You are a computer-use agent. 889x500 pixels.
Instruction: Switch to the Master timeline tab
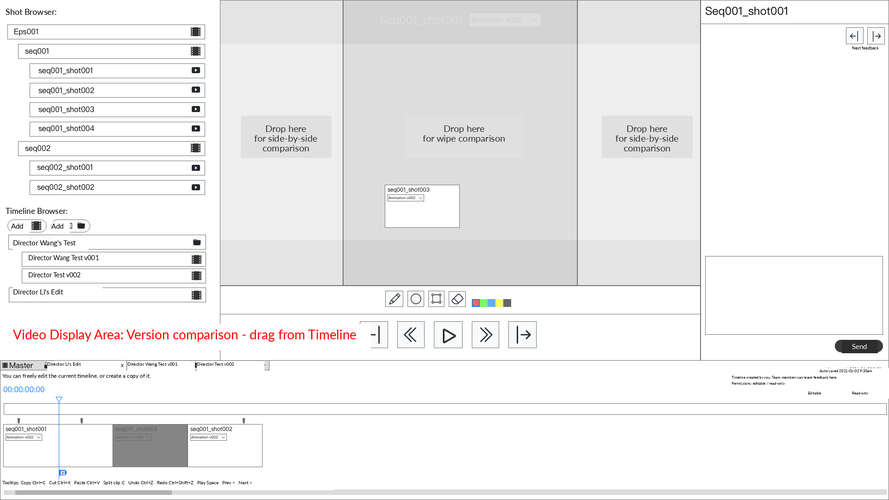(21, 366)
